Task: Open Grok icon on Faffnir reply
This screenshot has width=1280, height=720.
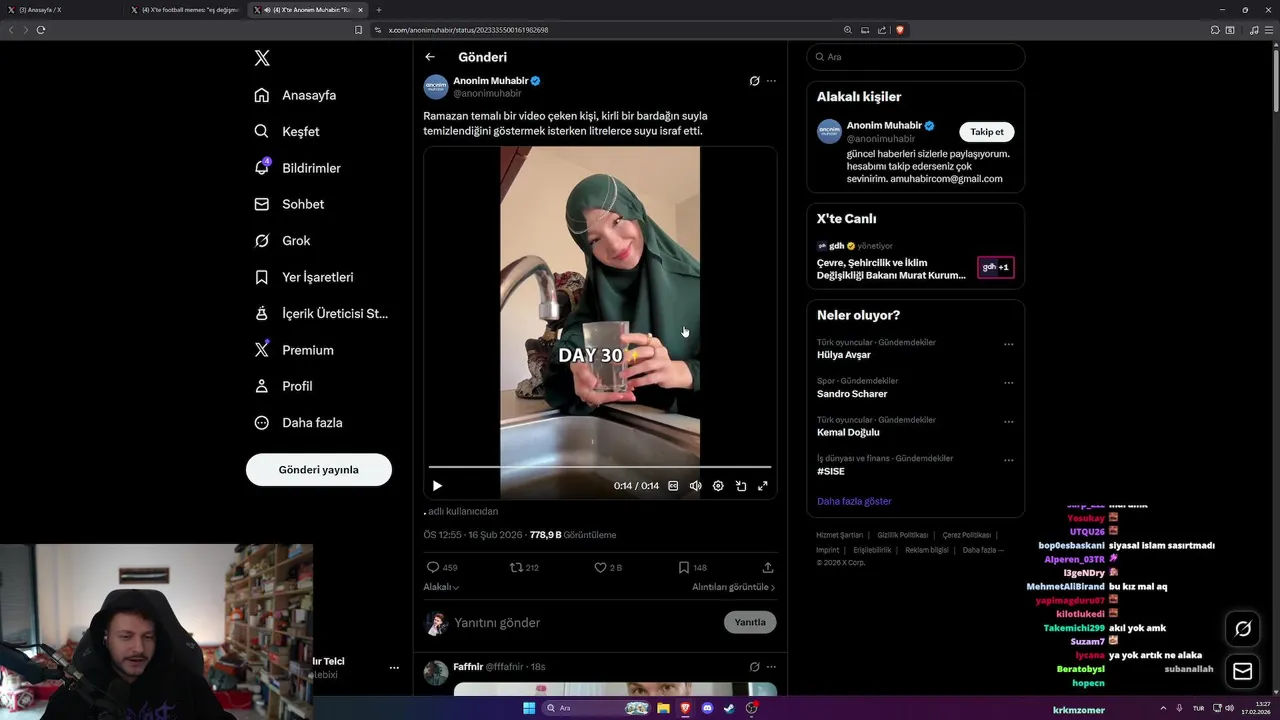Action: [754, 667]
